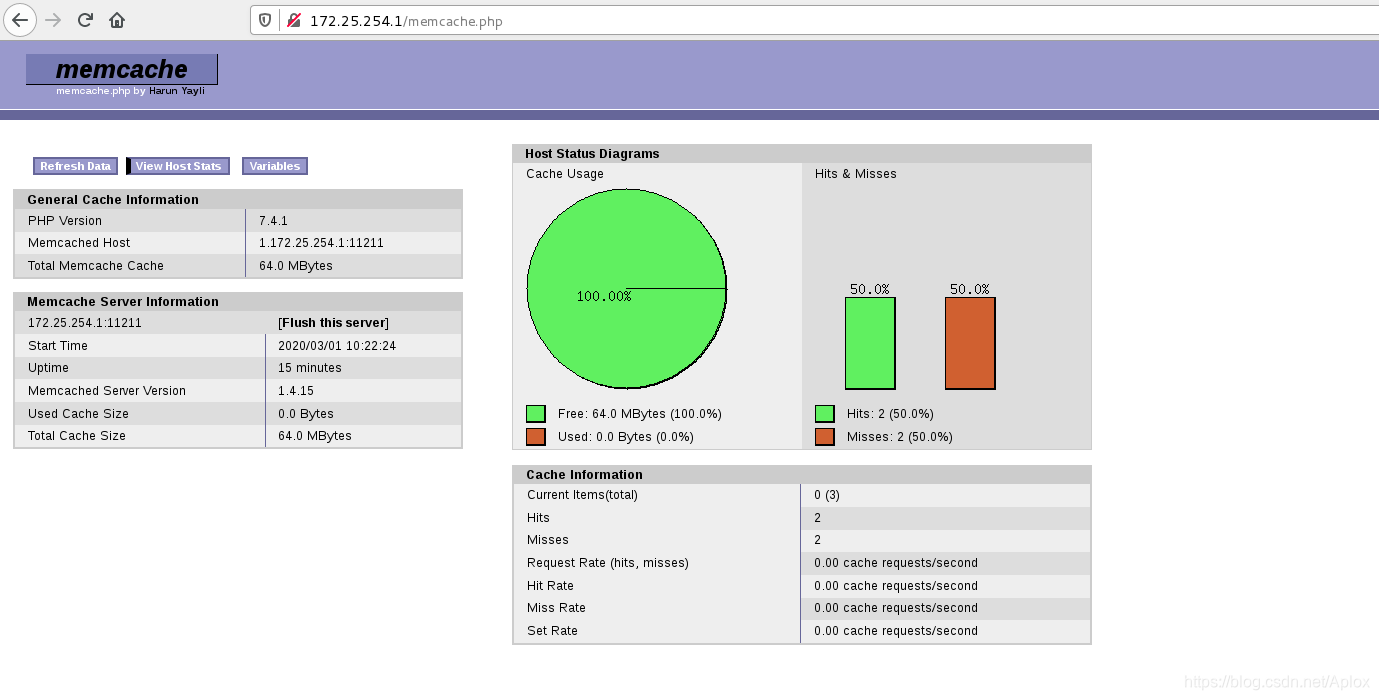Click the browser forward arrow
The image size is (1379, 700).
(x=53, y=20)
